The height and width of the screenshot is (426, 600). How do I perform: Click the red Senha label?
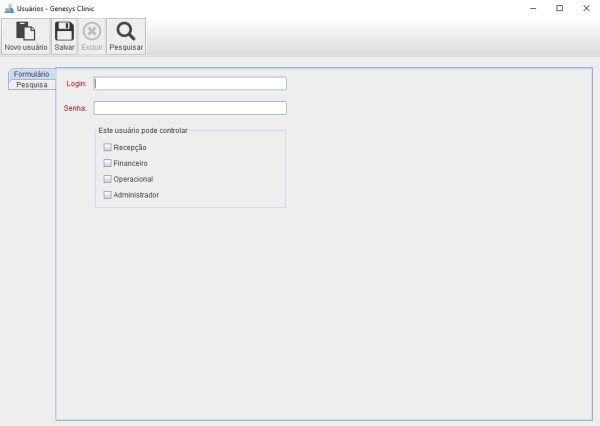(x=76, y=108)
